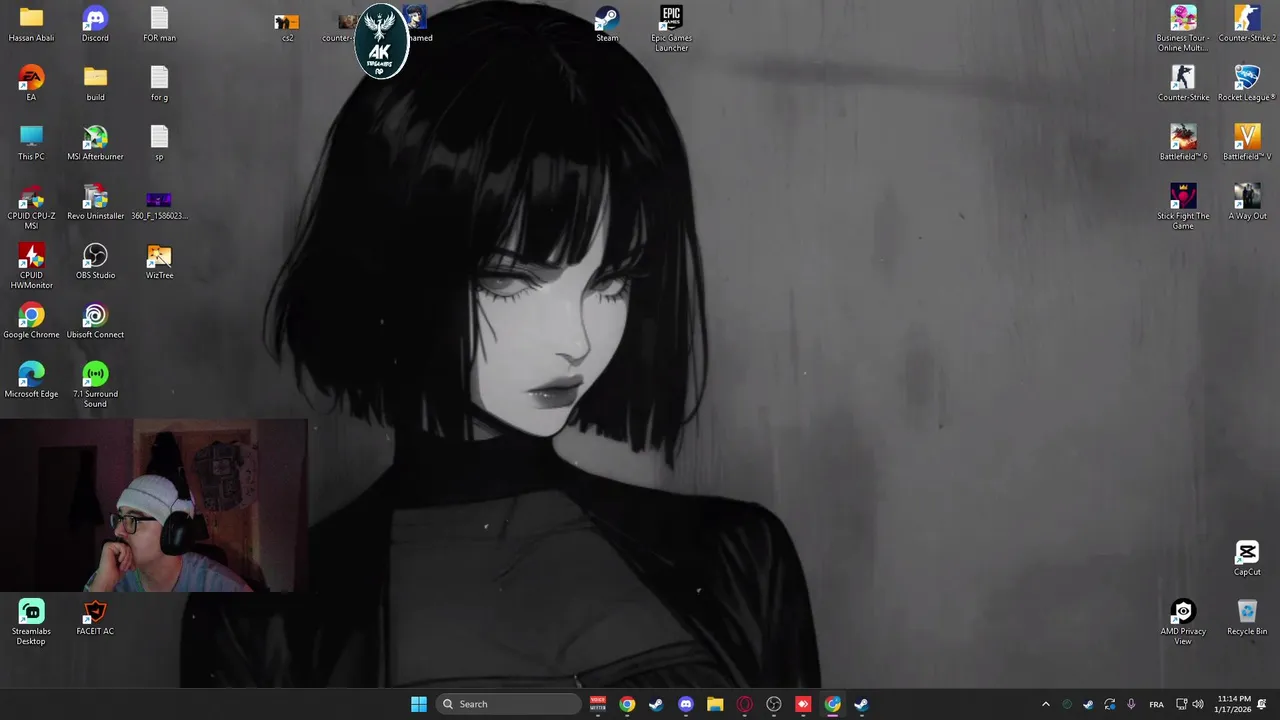Launch Battlefield 6 desktop shortcut

tap(1183, 143)
